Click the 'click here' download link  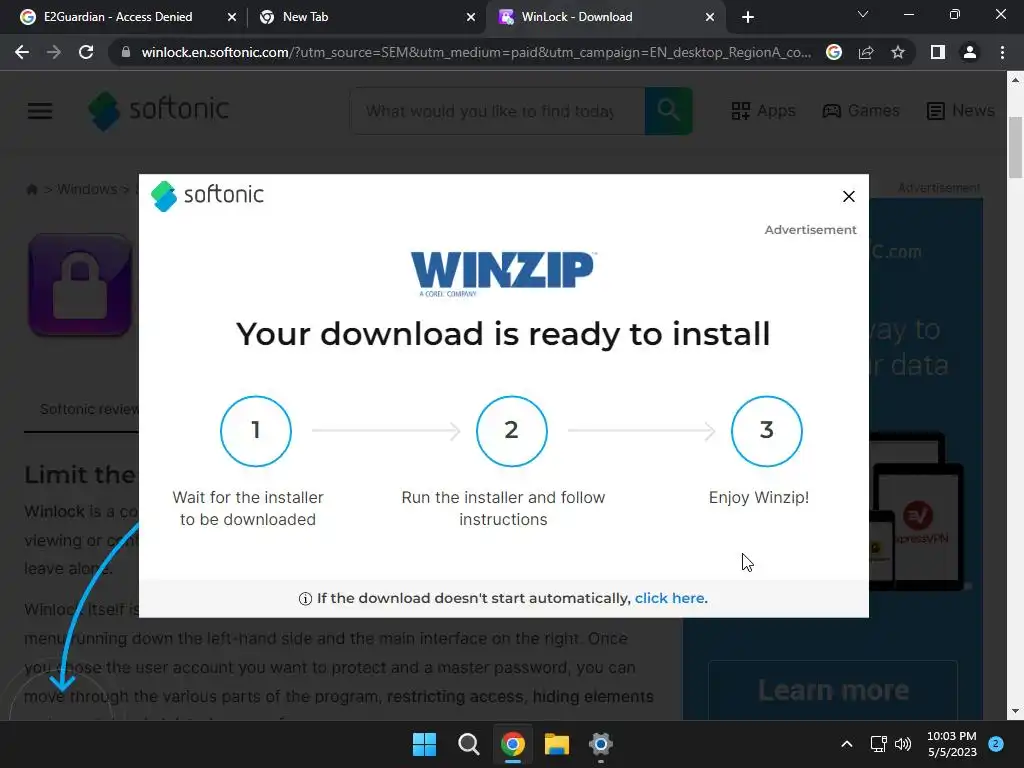(x=669, y=598)
